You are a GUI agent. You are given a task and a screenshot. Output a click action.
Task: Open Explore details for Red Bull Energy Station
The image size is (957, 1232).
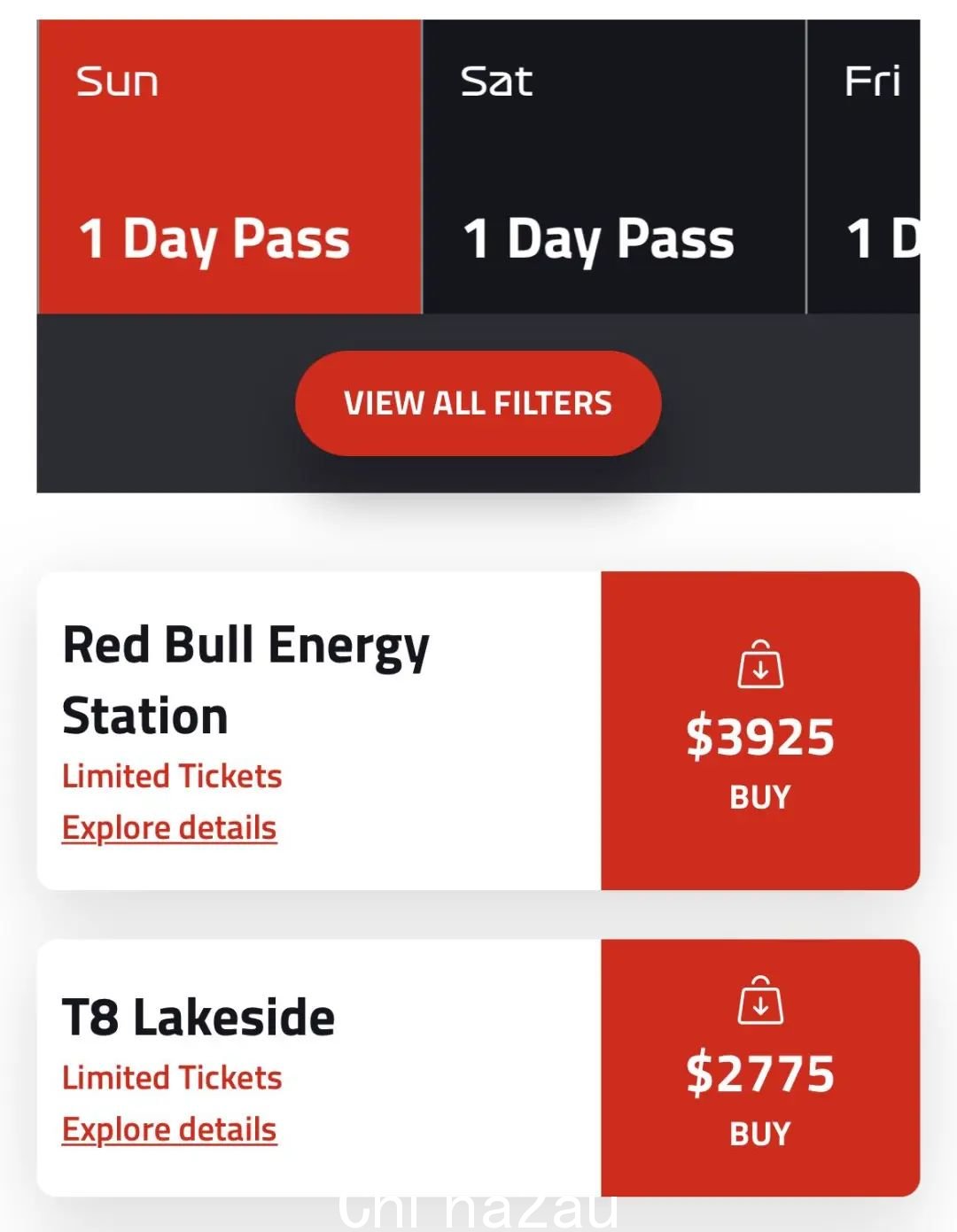pos(169,828)
